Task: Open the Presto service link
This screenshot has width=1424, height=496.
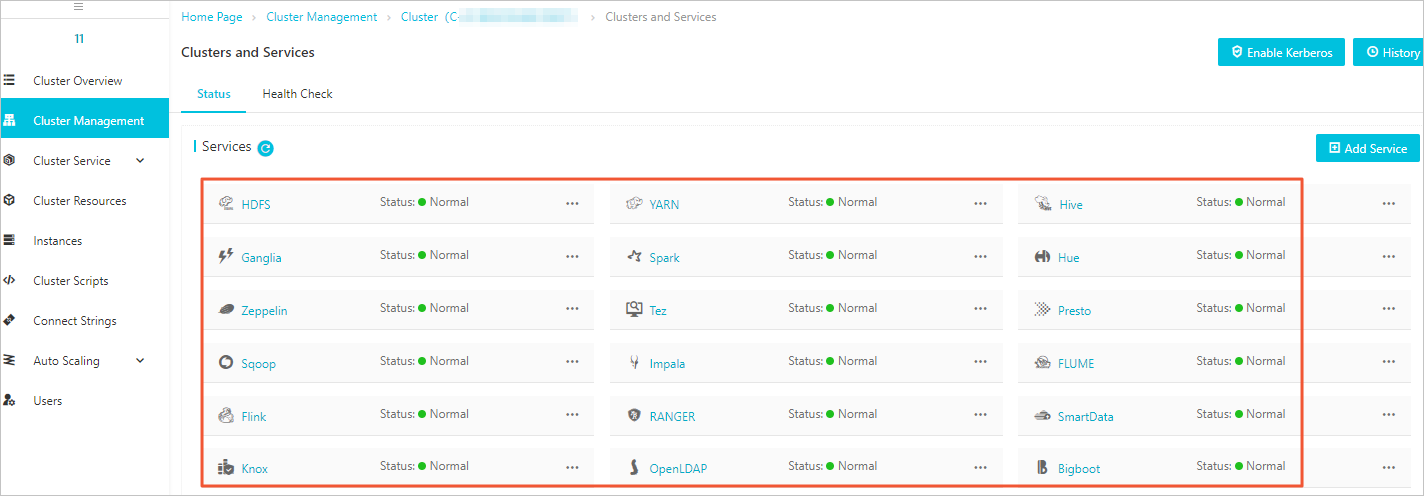Action: point(1074,311)
